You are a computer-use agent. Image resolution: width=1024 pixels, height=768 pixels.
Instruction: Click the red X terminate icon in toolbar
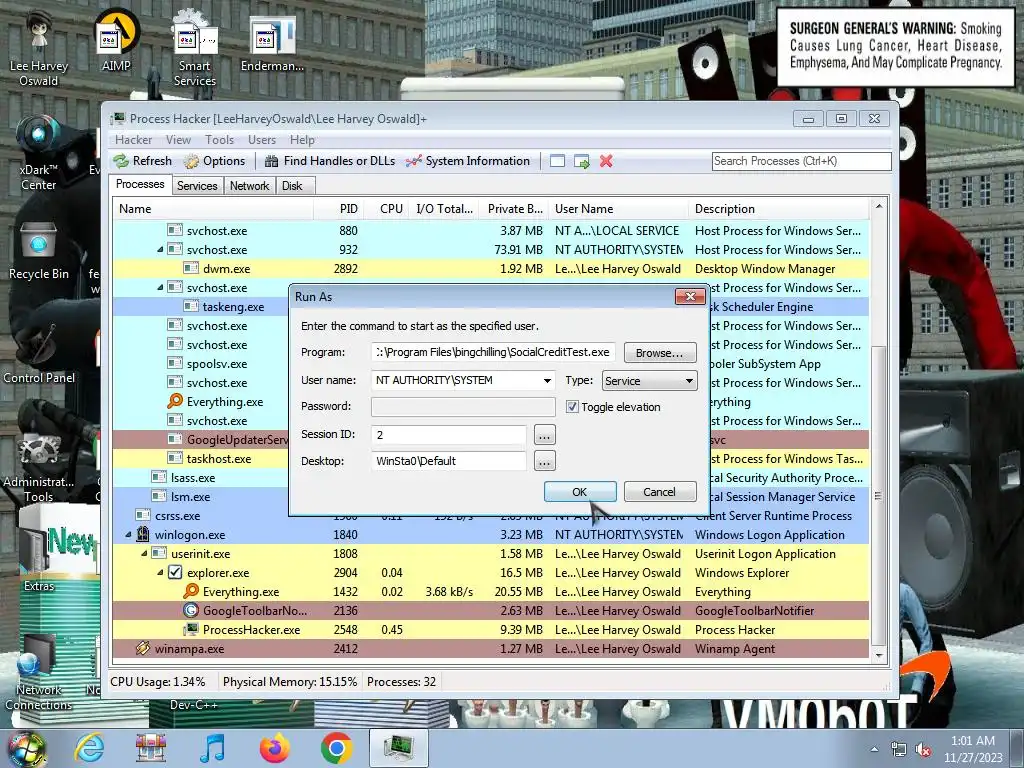point(606,161)
